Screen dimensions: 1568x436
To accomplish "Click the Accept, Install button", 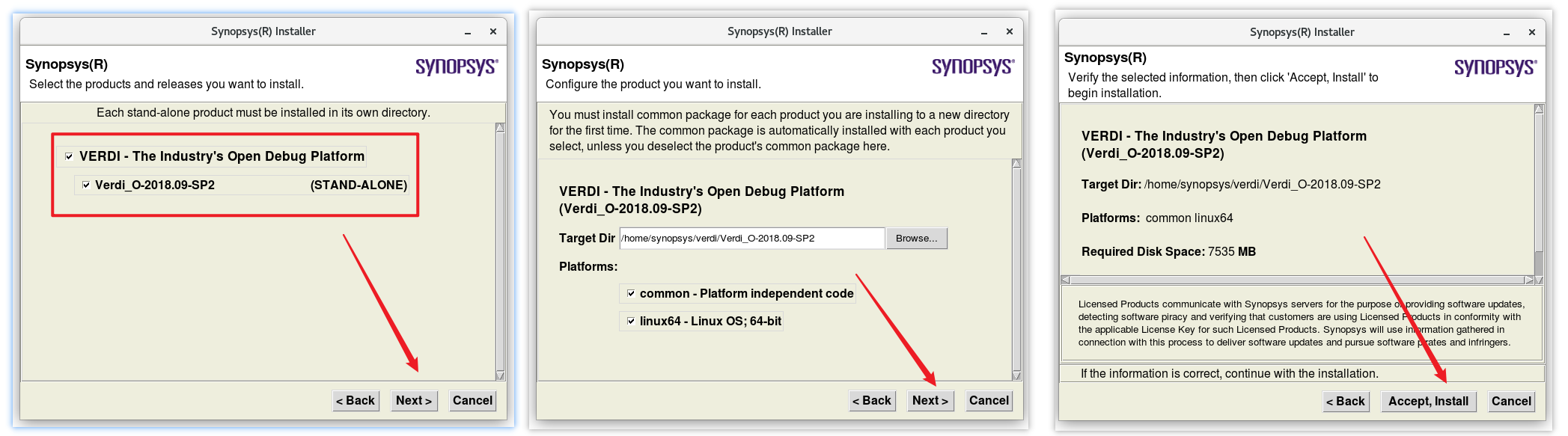I will (x=1428, y=402).
